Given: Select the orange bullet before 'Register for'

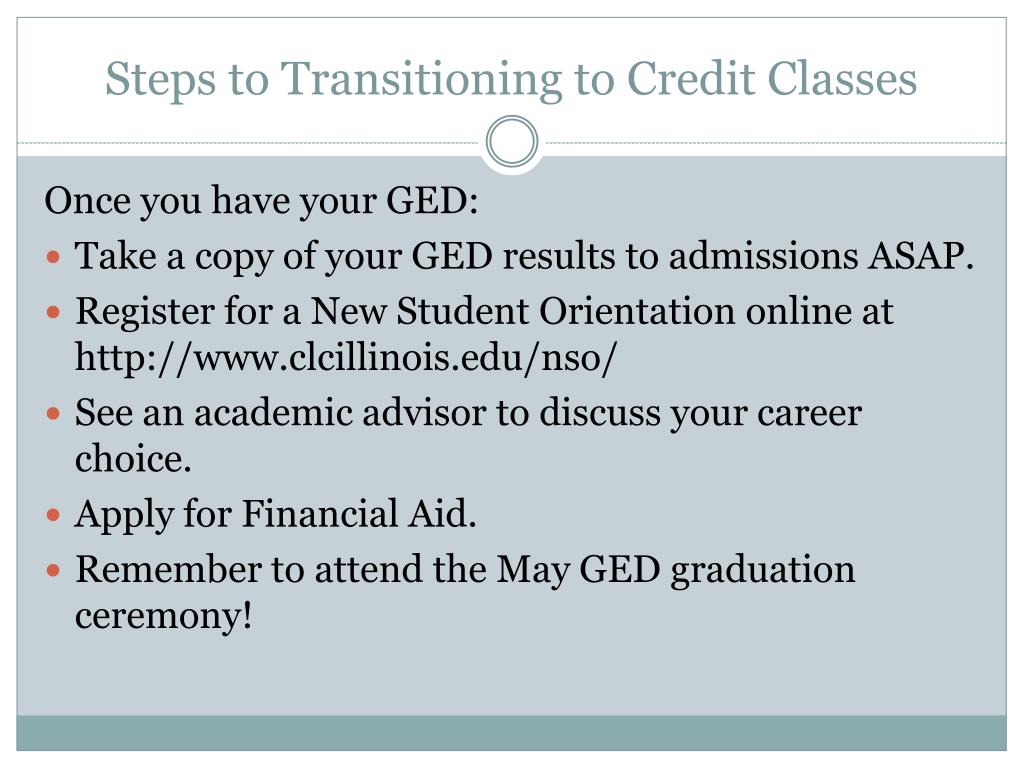Looking at the screenshot, I should pyautogui.click(x=54, y=312).
